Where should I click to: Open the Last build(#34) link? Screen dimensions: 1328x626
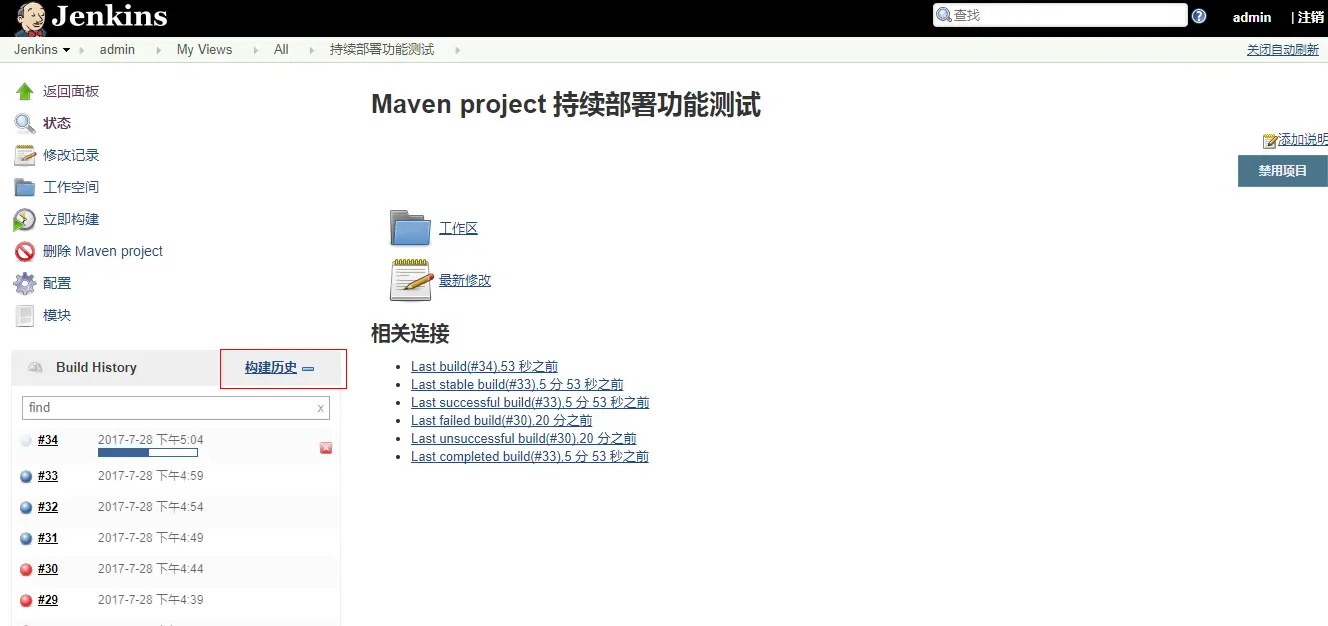pos(484,367)
